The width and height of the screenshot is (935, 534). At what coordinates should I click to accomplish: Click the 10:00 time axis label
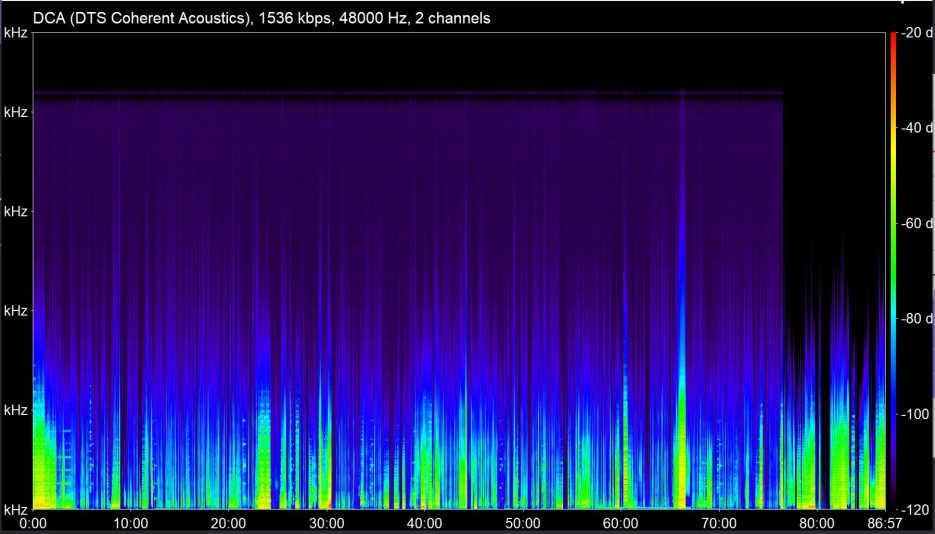(x=131, y=523)
